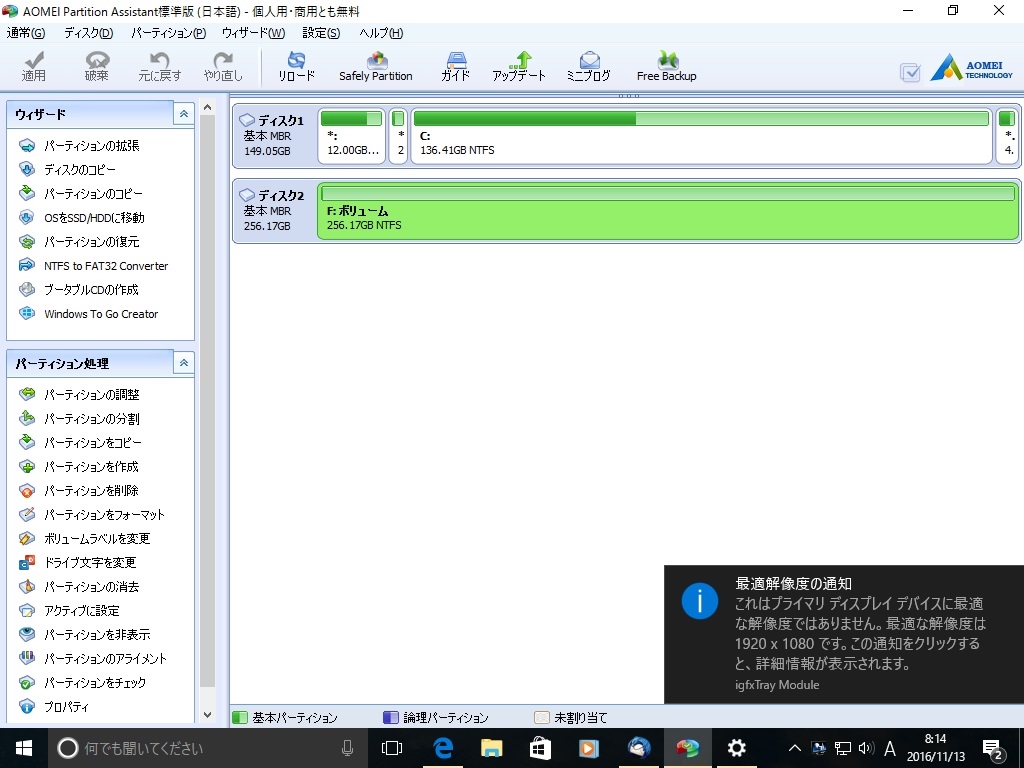1024x768 pixels.
Task: Open the ミニブログ toolbar item
Action: (x=588, y=67)
